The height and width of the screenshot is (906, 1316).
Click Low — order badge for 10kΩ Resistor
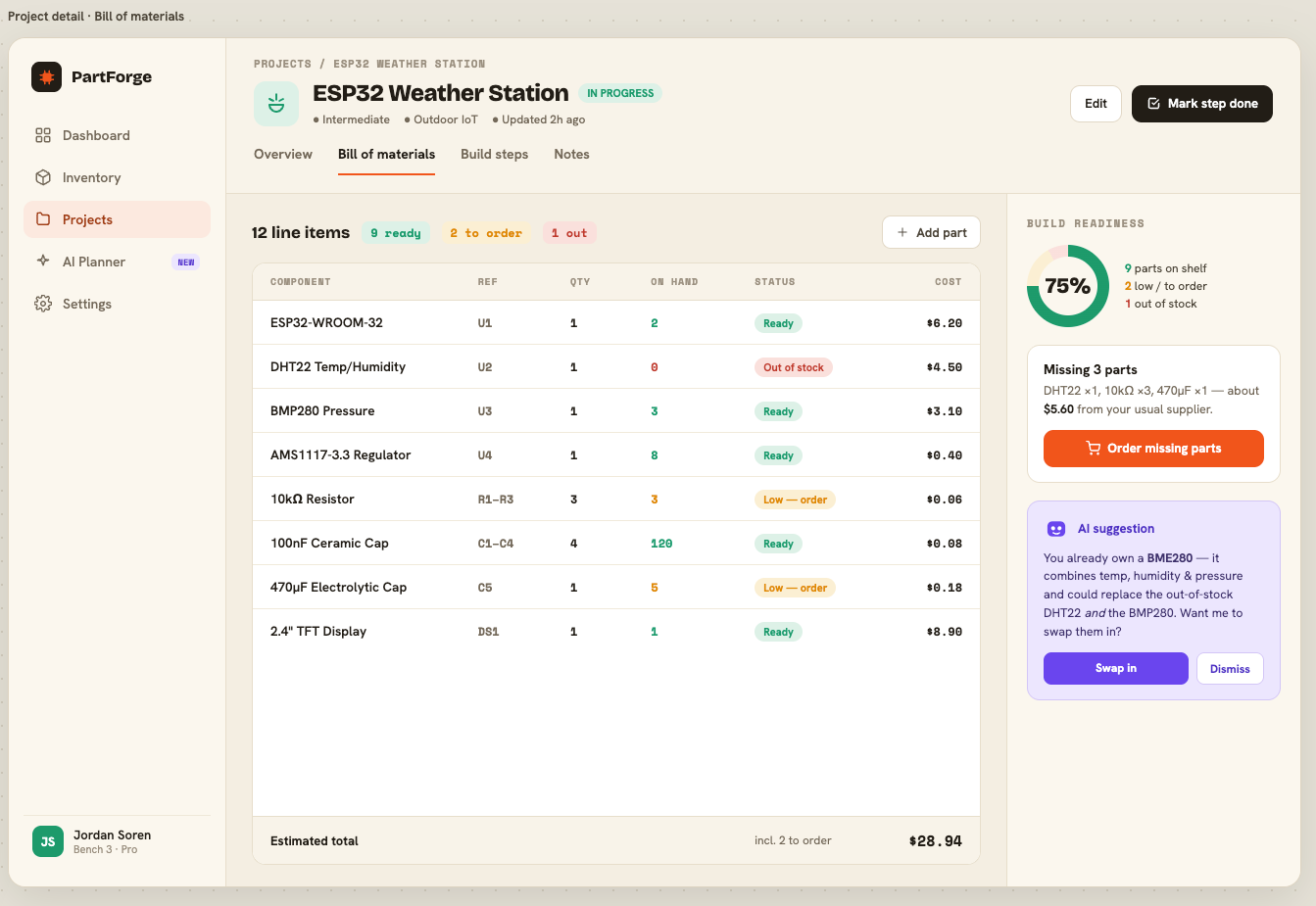[795, 500]
